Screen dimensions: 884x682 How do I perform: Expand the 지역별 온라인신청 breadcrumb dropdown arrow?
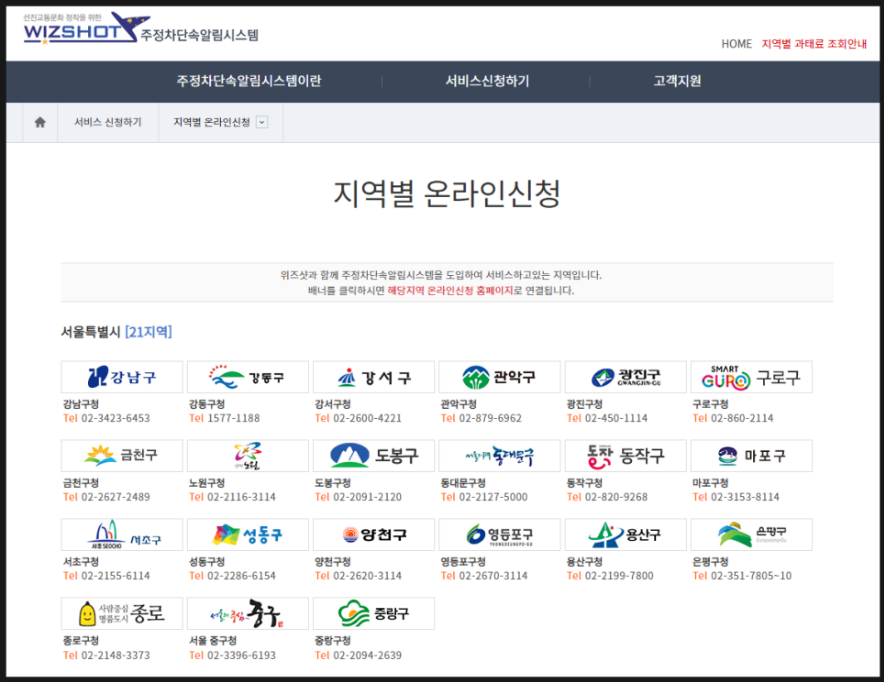click(x=262, y=122)
